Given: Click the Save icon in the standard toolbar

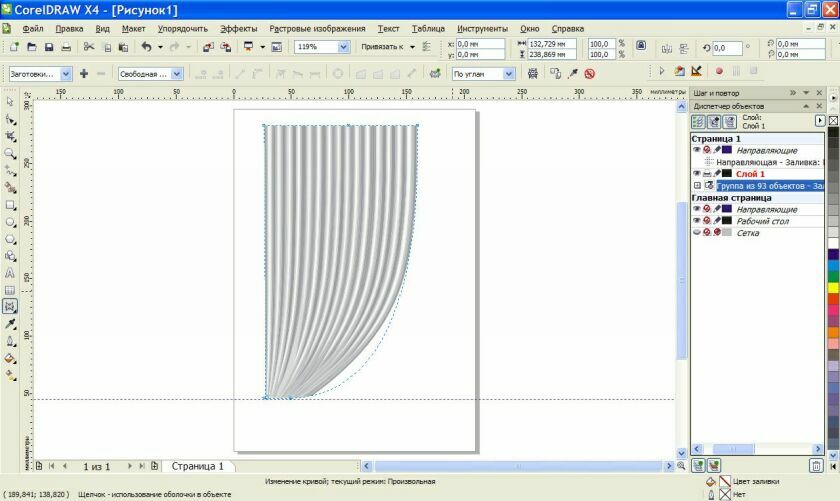Looking at the screenshot, I should point(49,47).
